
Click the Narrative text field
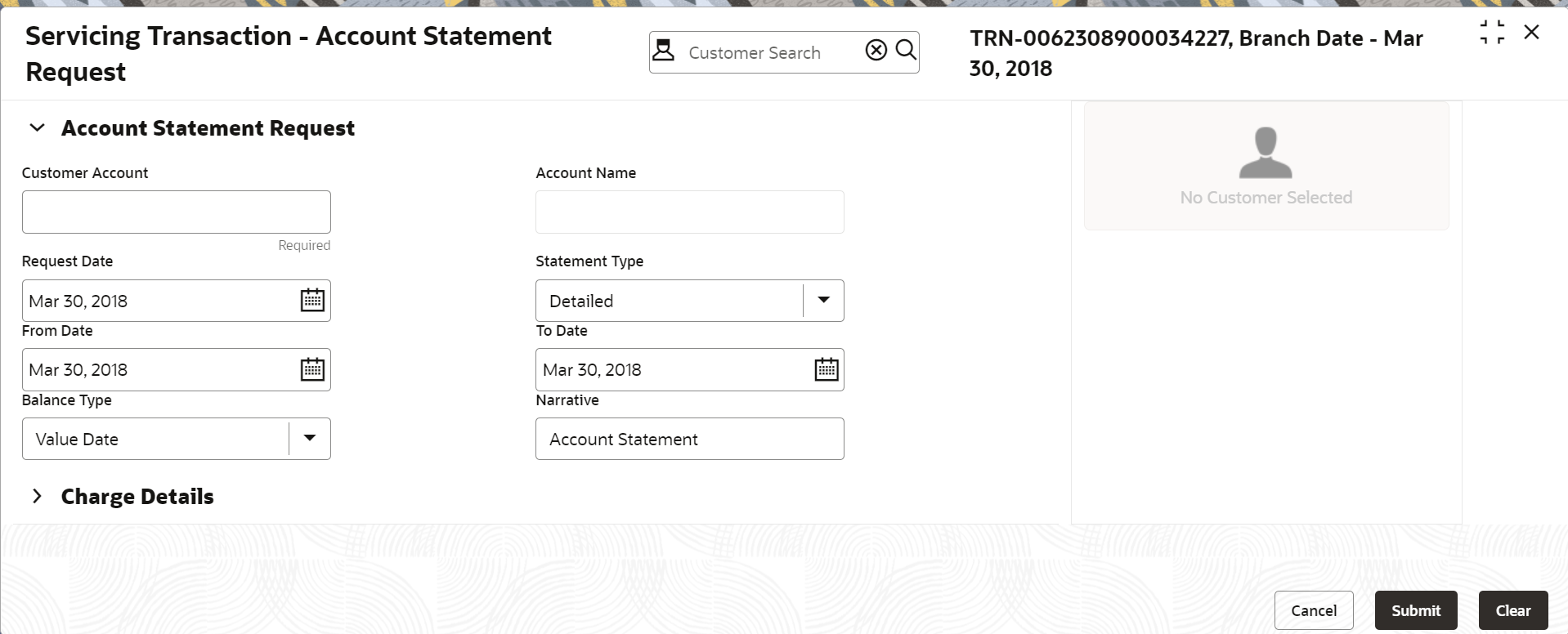[690, 439]
